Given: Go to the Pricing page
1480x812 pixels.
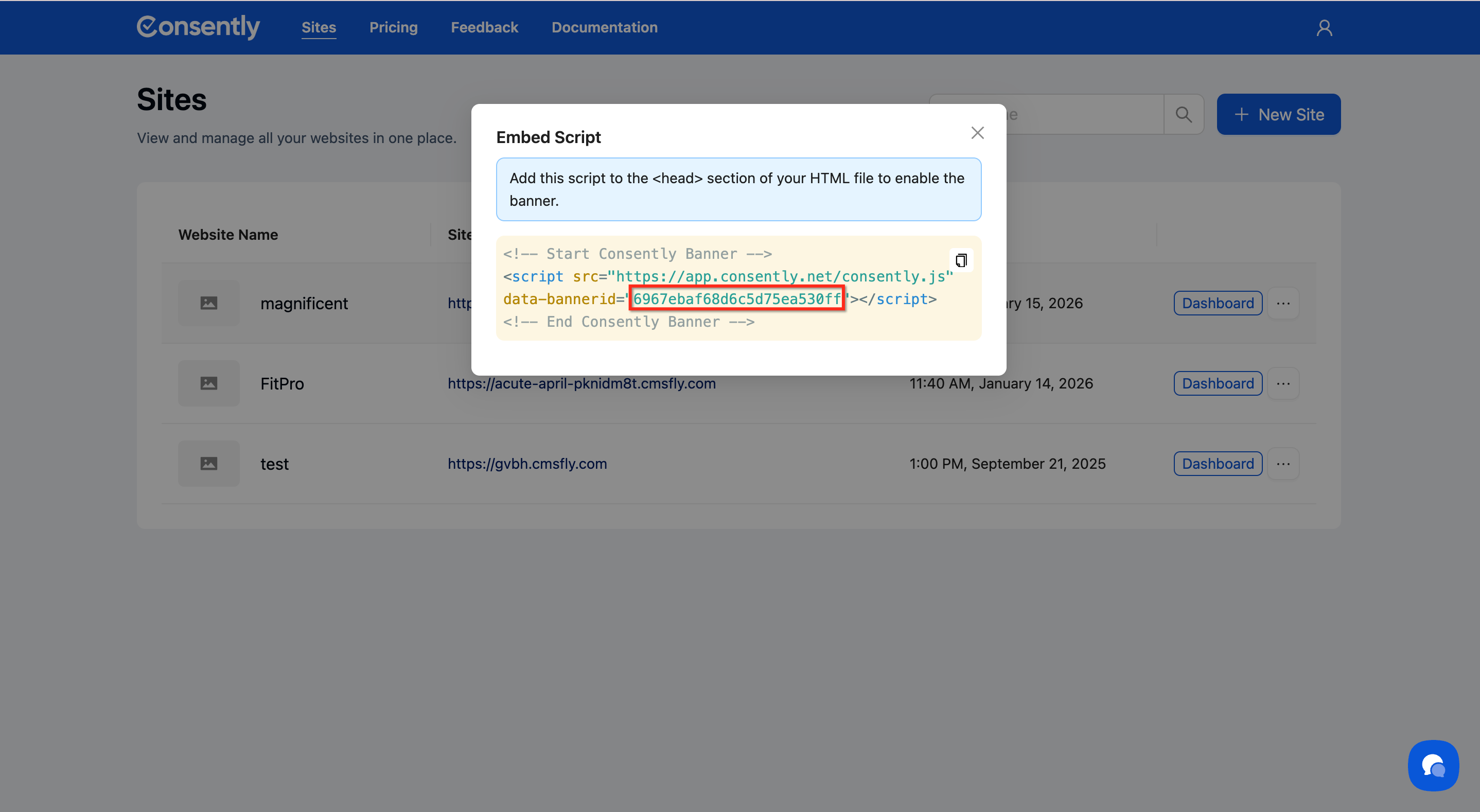Looking at the screenshot, I should (393, 27).
